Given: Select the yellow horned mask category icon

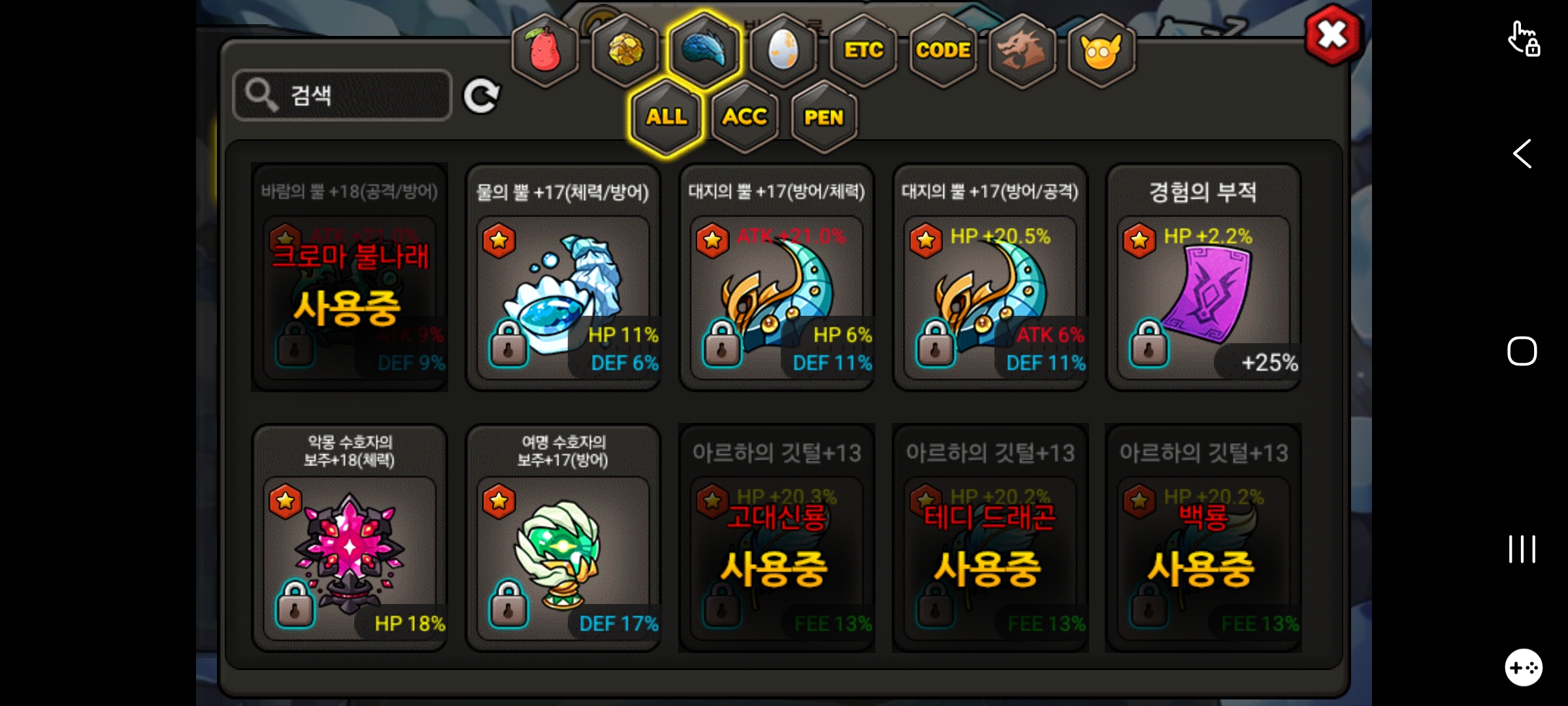Looking at the screenshot, I should [1102, 50].
